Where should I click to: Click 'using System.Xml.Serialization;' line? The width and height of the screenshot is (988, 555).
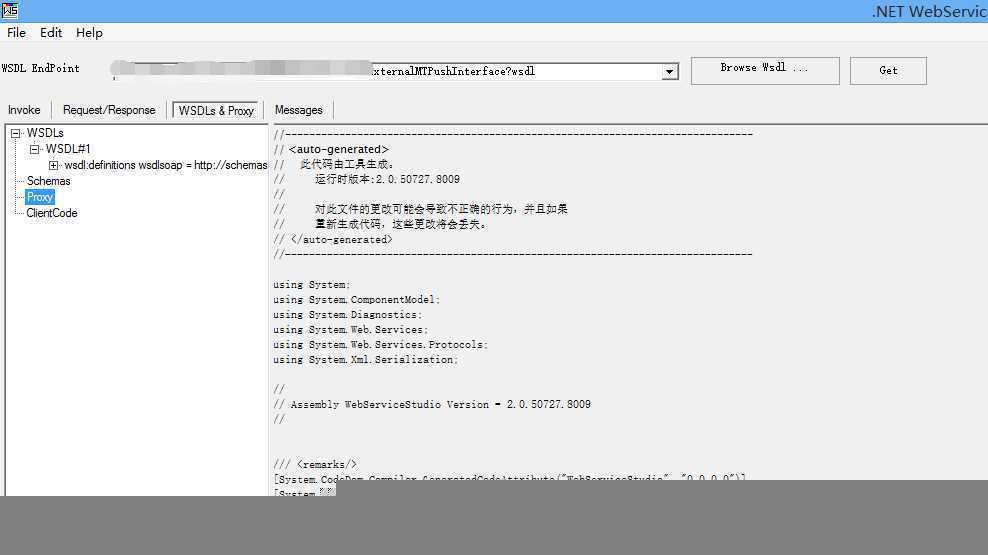(365, 360)
